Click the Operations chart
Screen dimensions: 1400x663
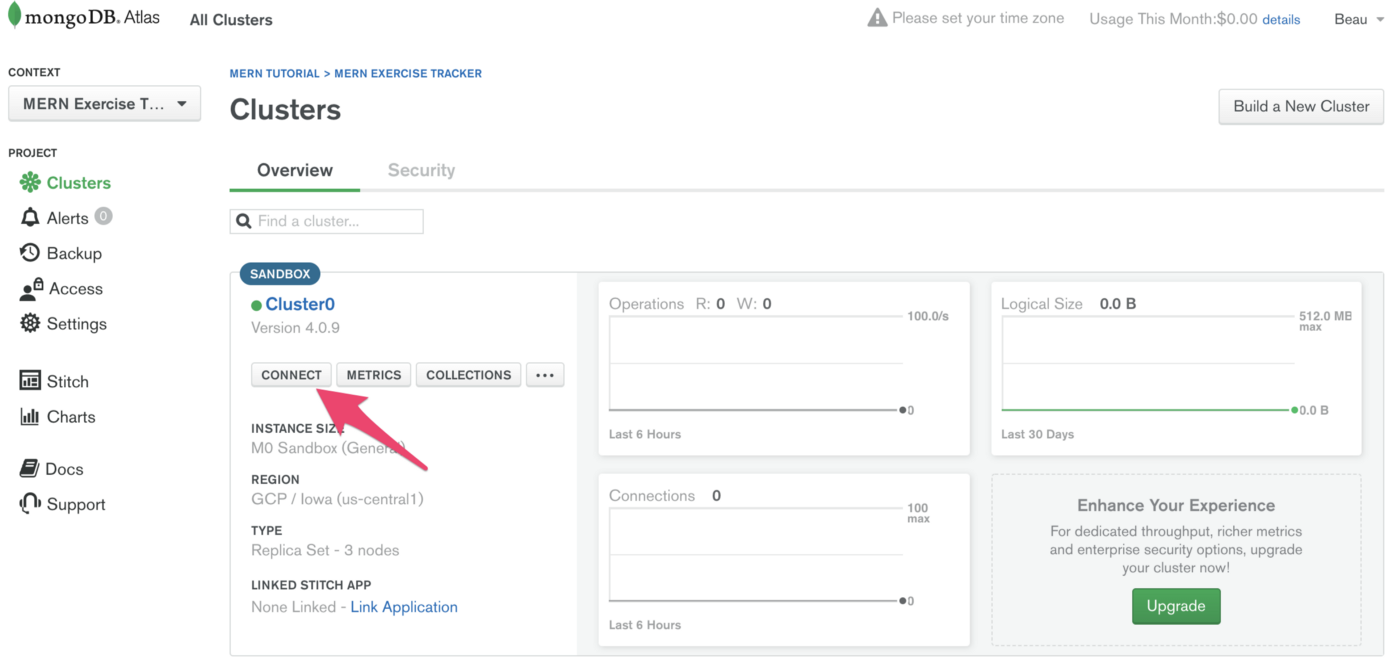[784, 368]
